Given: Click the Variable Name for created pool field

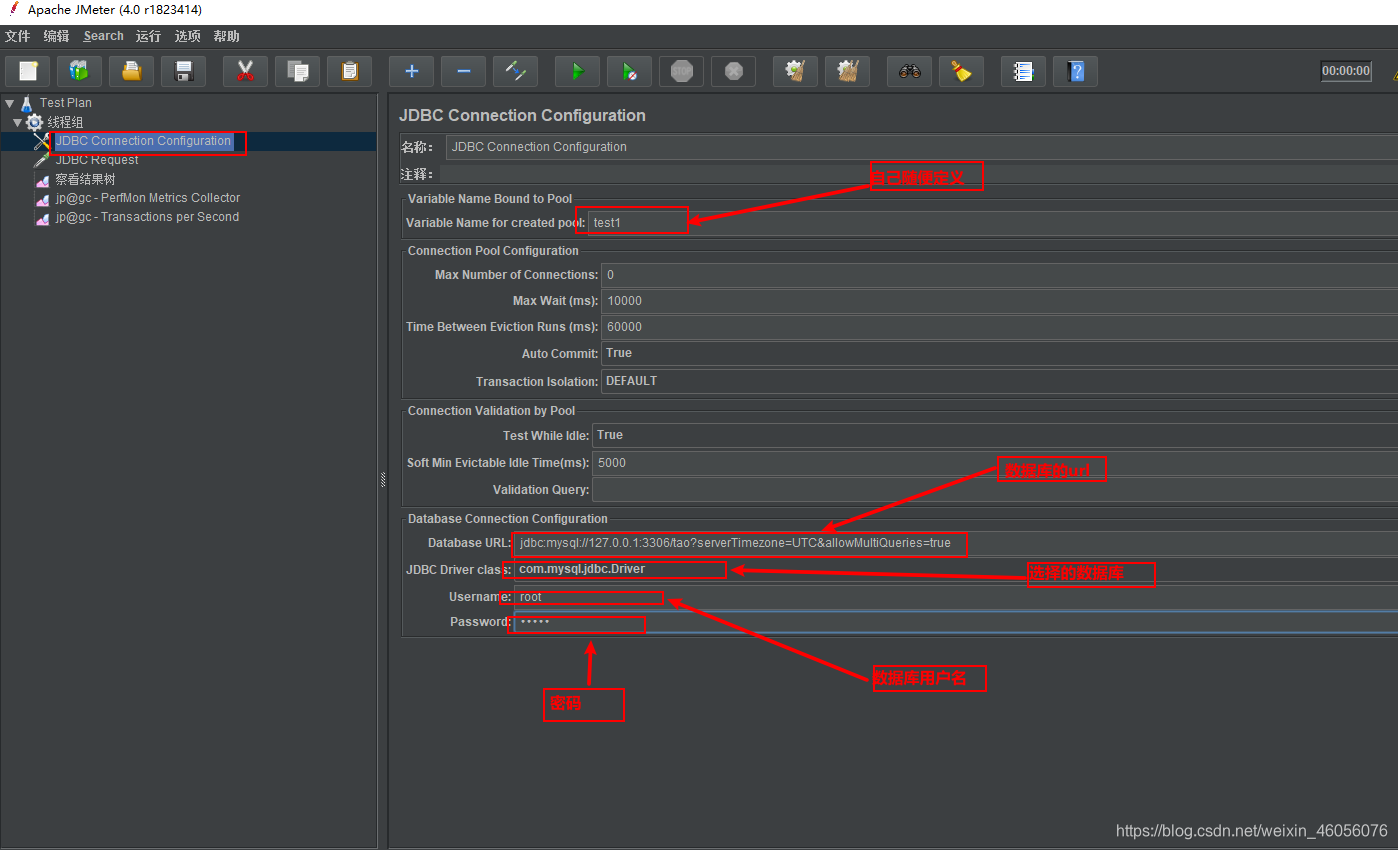Looking at the screenshot, I should 992,222.
